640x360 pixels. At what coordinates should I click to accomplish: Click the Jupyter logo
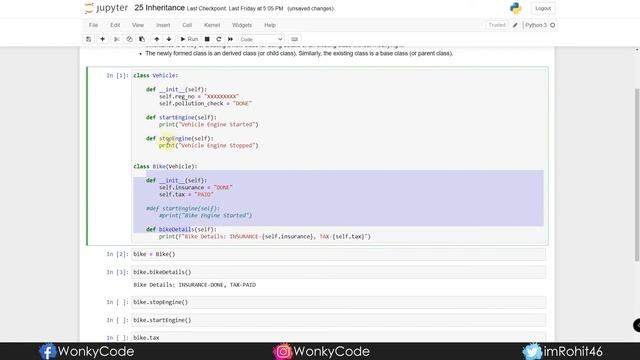click(106, 8)
